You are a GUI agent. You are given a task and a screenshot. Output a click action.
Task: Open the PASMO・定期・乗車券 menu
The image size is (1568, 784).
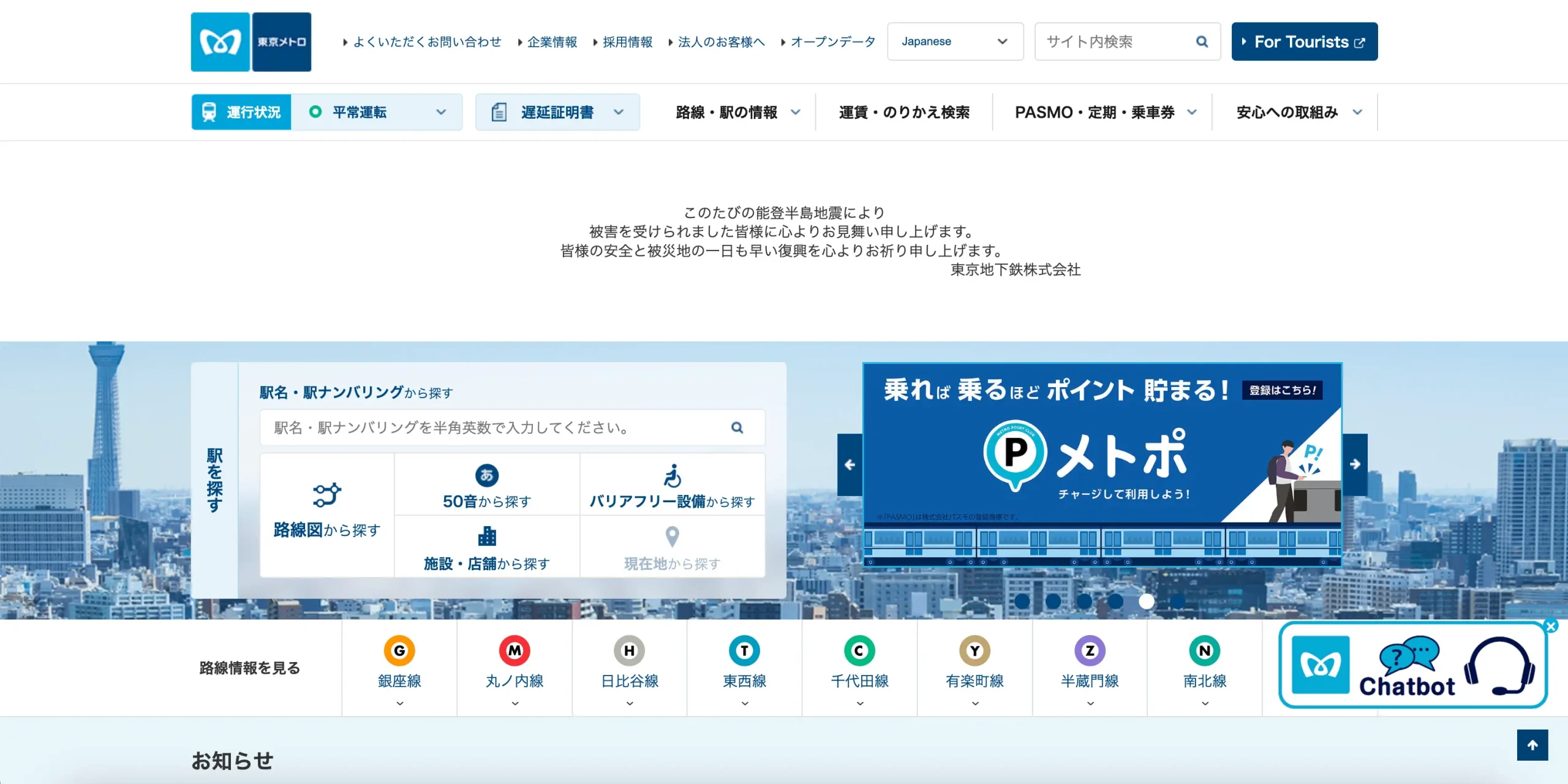(x=1105, y=112)
